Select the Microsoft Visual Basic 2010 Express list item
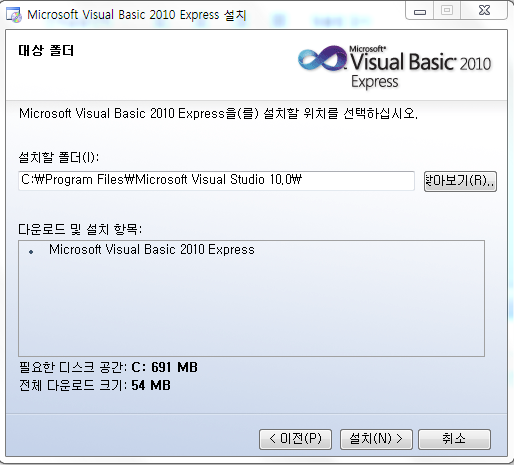This screenshot has width=514, height=465. 152,250
